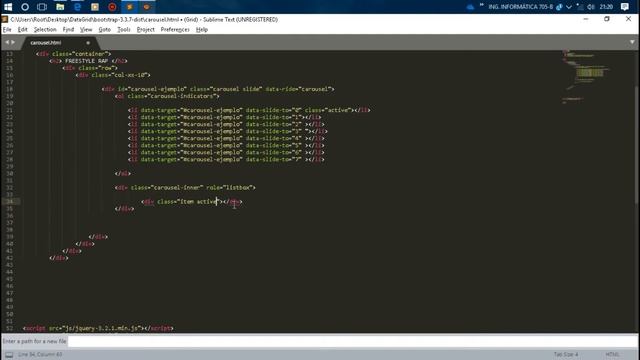Screen dimensions: 640x360
Task: Show hidden system tray icons
Action: point(569,7)
